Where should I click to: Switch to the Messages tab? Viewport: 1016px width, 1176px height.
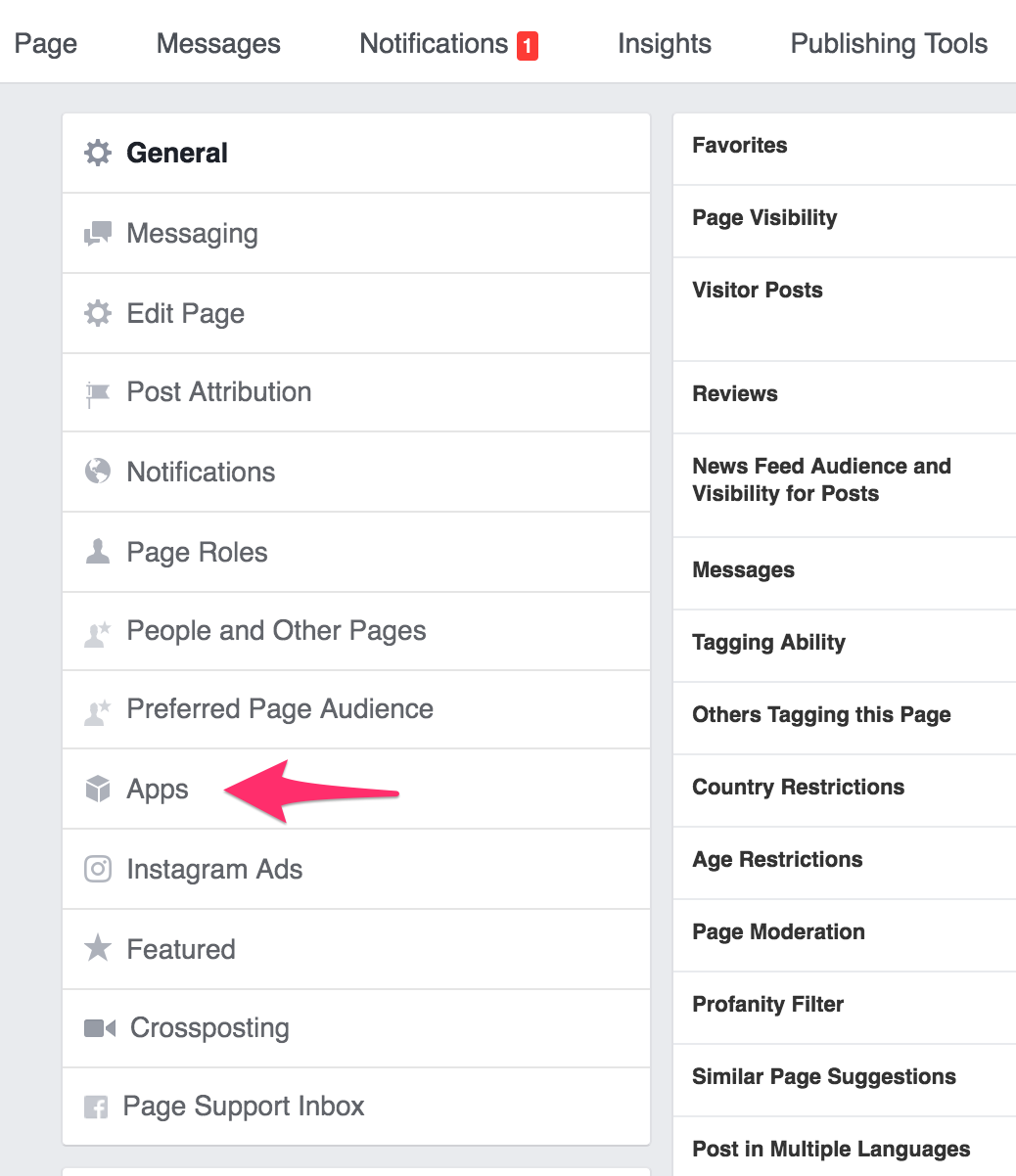[x=217, y=43]
